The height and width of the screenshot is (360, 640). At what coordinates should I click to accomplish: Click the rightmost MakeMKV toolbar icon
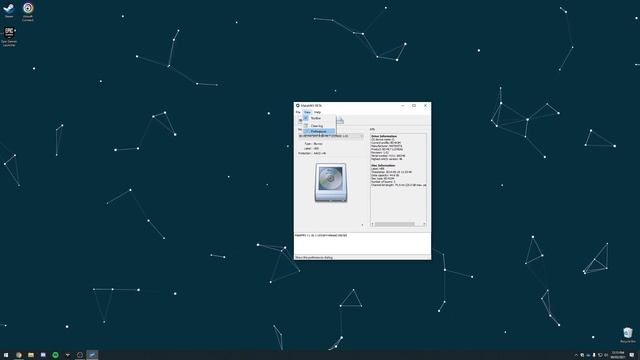point(340,120)
